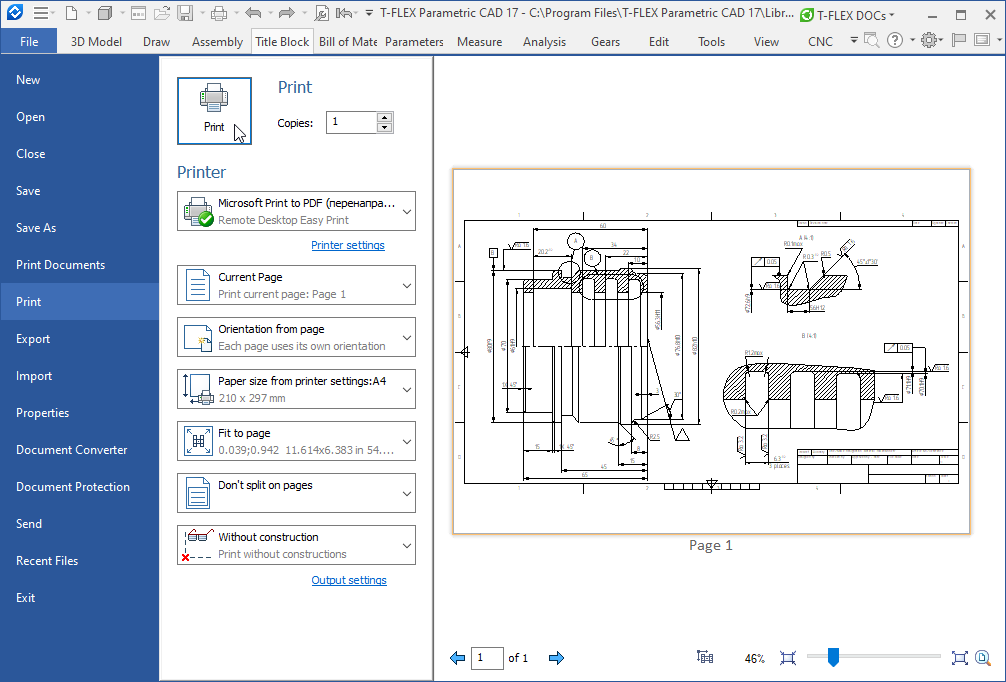
Task: Switch to the Measure tab
Action: [x=479, y=42]
